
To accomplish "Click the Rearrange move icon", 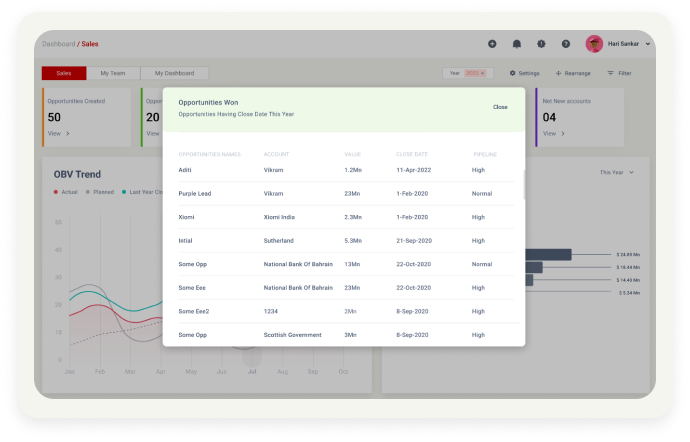I will click(573, 73).
